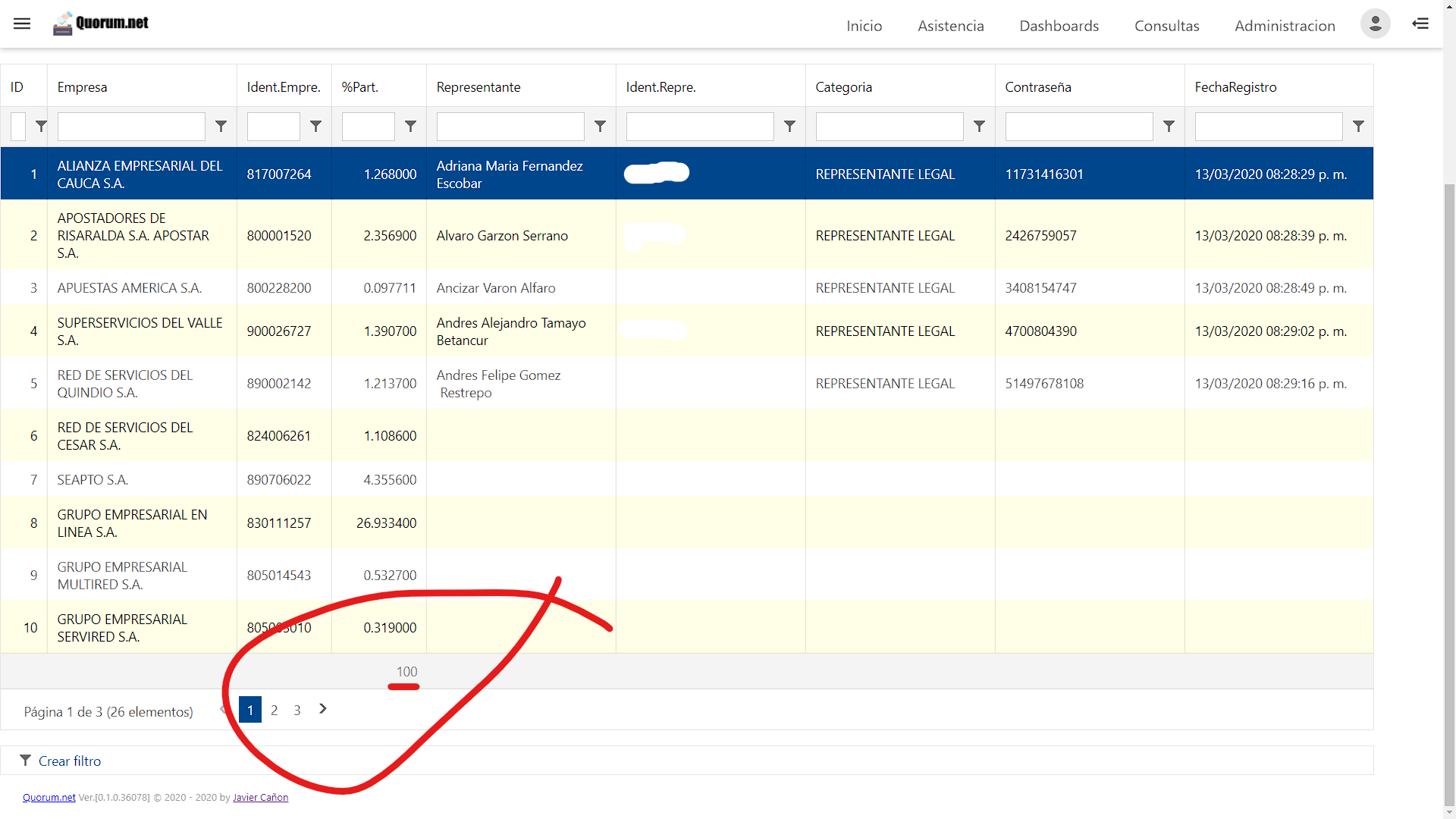The image size is (1456, 819).
Task: Click the user profile avatar icon
Action: click(1375, 24)
